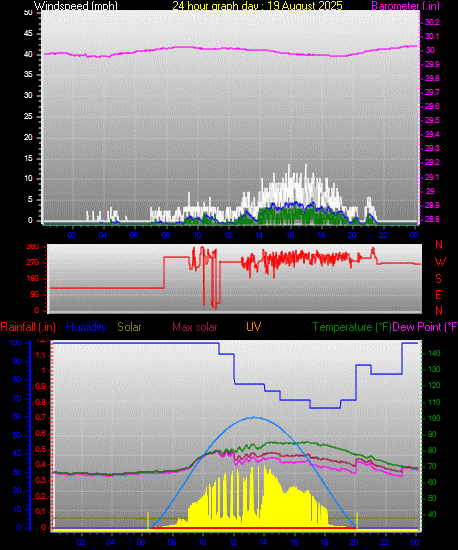Click the 140 temperature axis value

pos(434,354)
